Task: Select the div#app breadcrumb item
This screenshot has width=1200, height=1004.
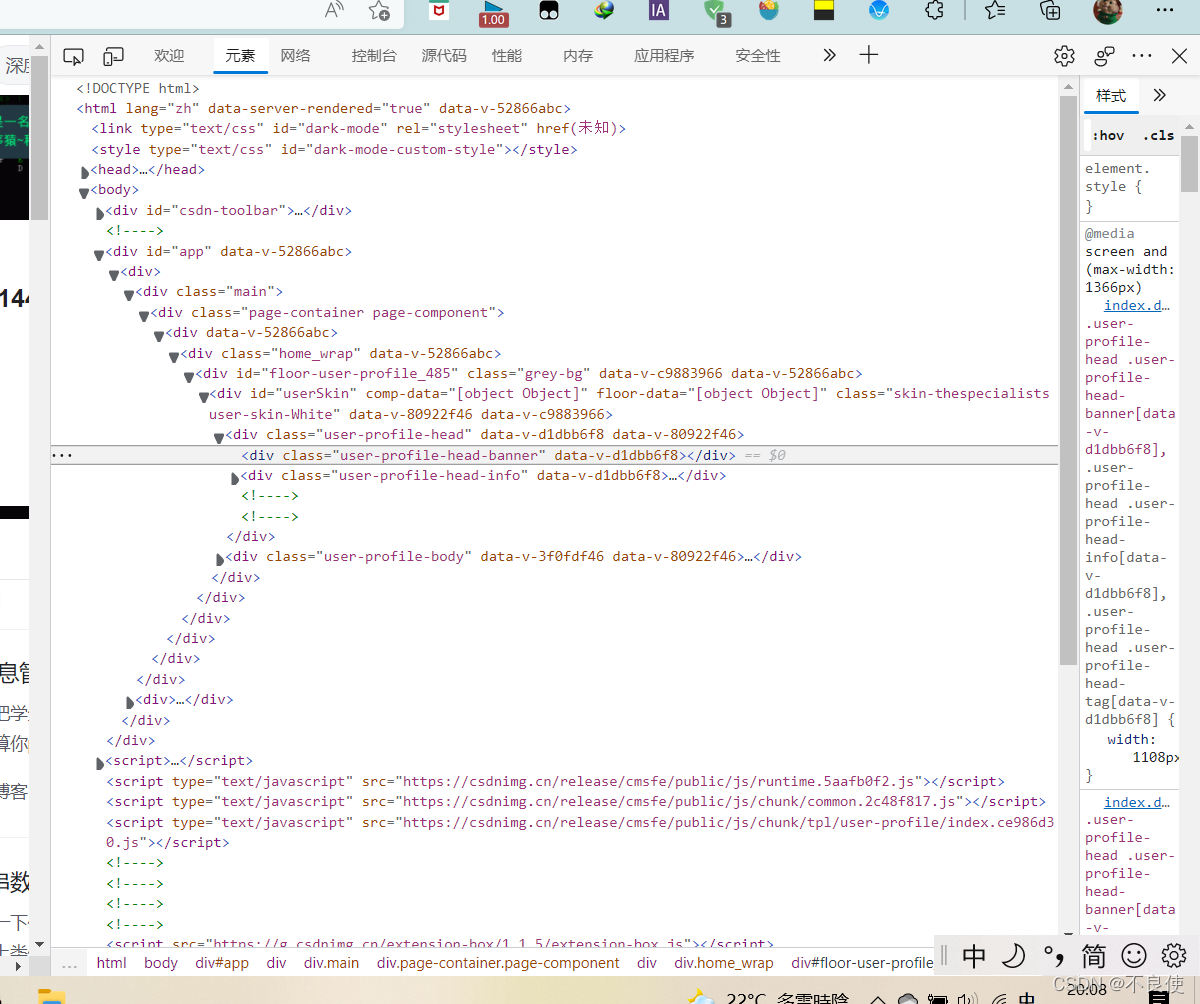Action: (x=222, y=963)
